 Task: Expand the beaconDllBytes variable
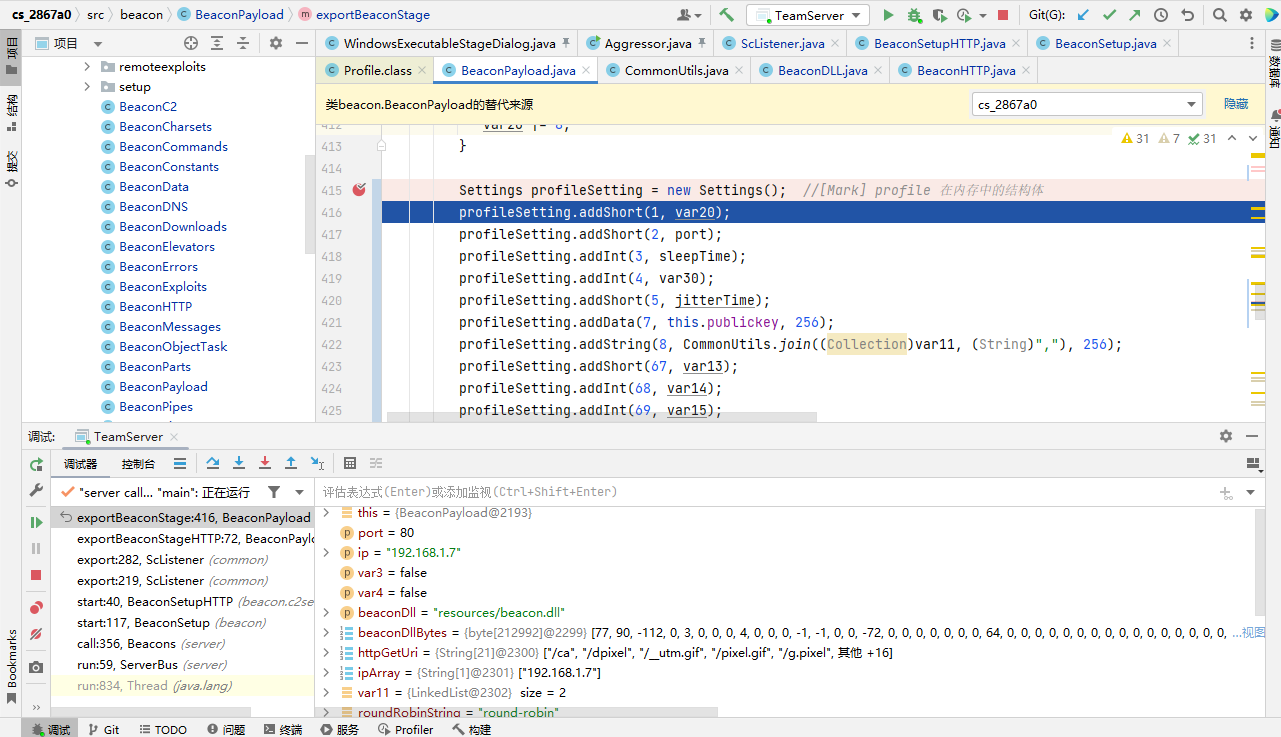pos(325,633)
